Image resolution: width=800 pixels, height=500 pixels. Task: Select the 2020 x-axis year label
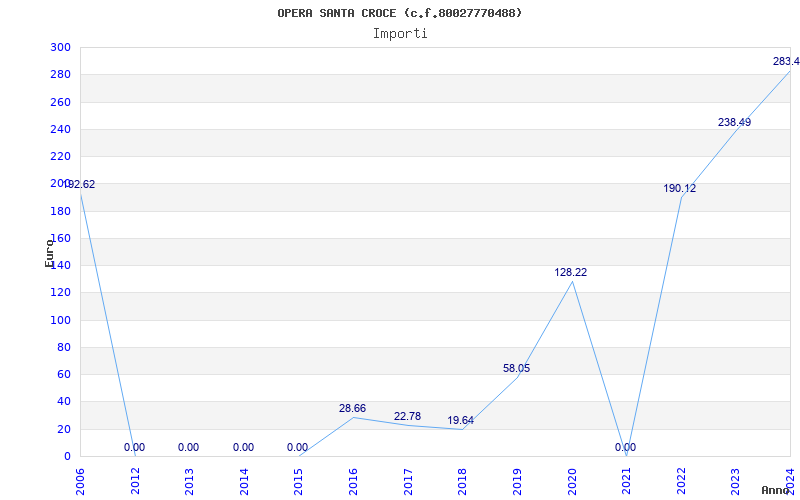[x=571, y=482]
